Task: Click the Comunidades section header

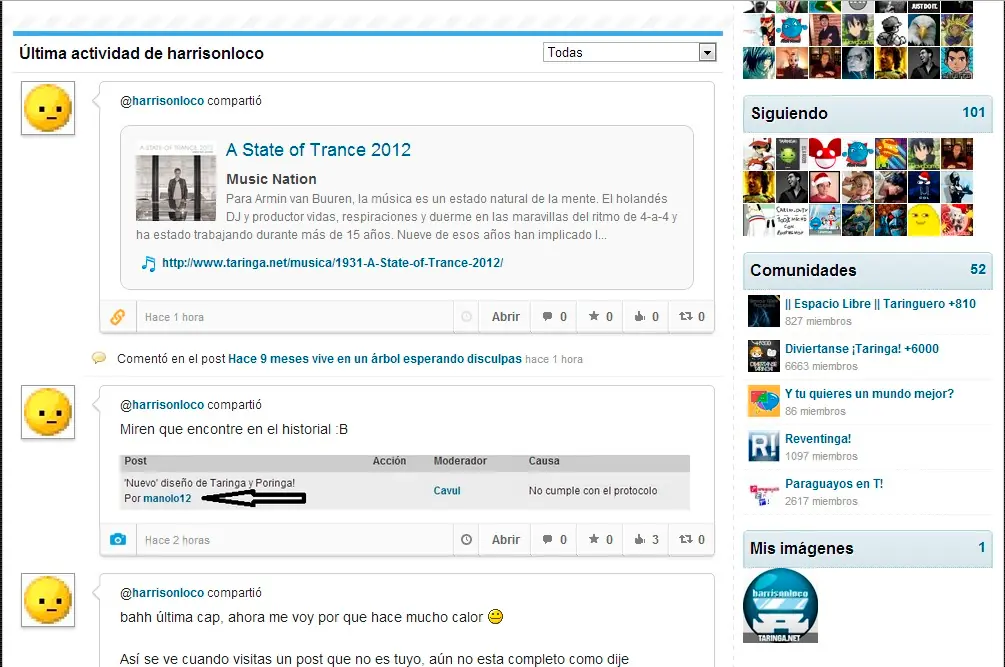Action: pos(867,270)
